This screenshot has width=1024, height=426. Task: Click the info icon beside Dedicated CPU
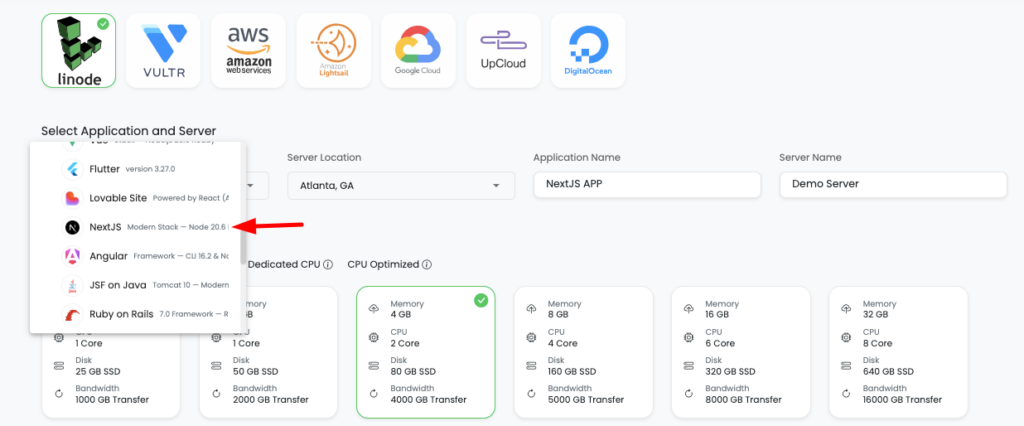(328, 265)
